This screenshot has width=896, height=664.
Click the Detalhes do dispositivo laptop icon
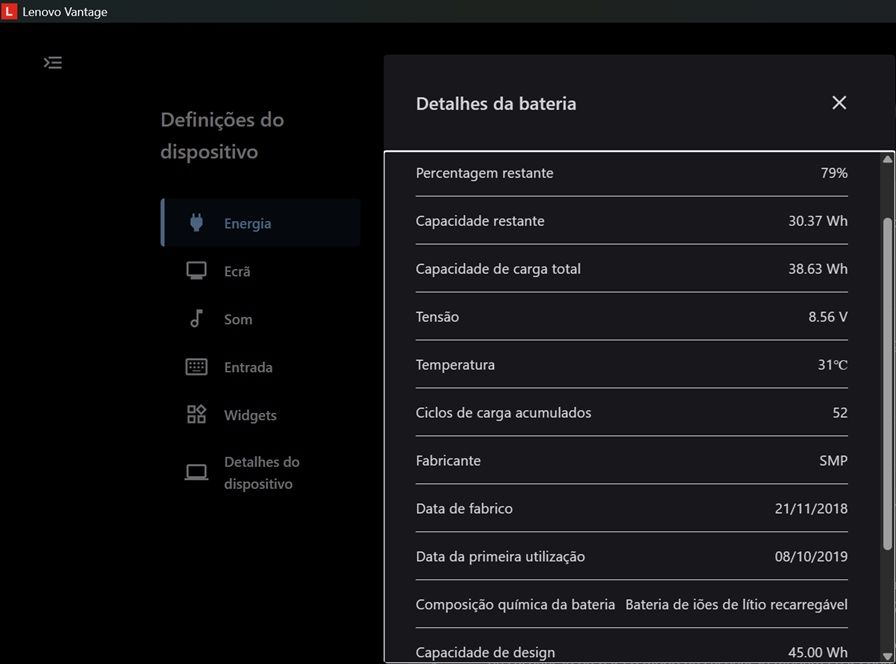pos(196,472)
